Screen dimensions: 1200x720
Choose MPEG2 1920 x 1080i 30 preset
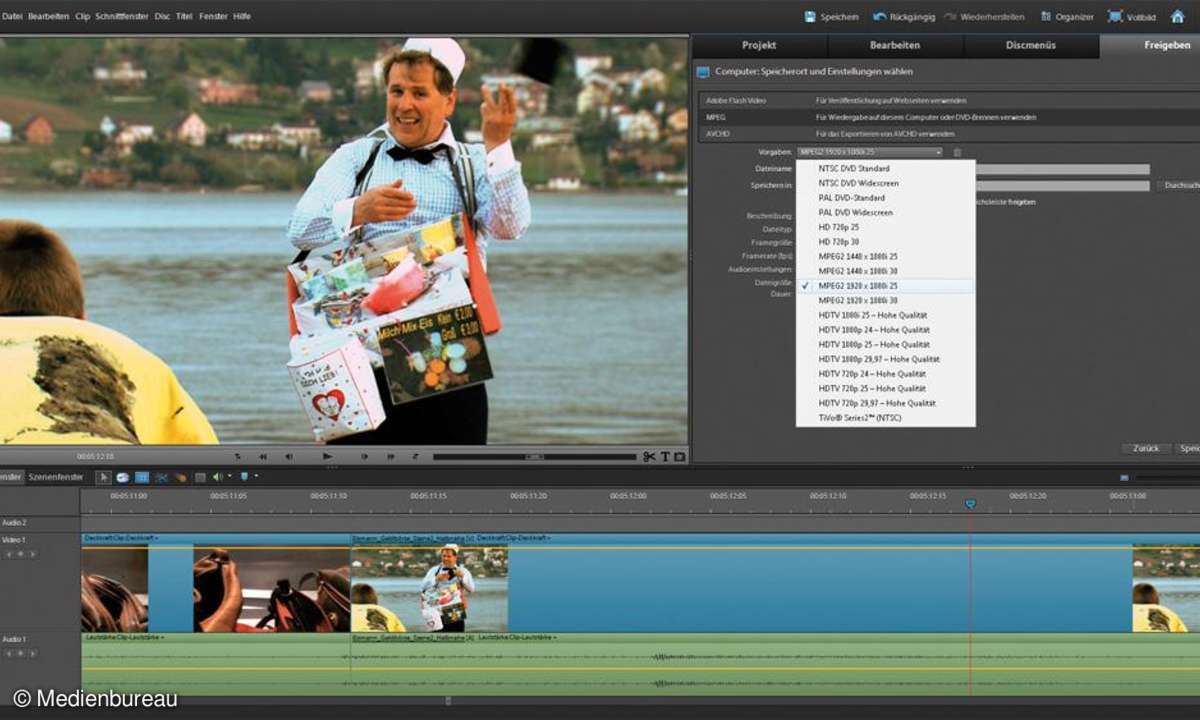click(885, 301)
